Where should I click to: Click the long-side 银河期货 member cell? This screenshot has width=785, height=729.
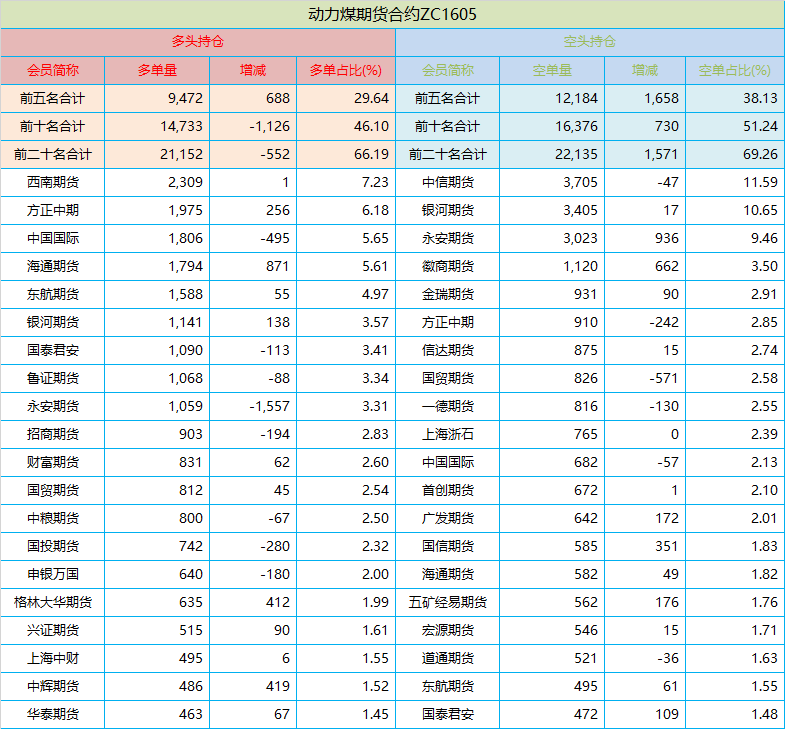point(53,322)
